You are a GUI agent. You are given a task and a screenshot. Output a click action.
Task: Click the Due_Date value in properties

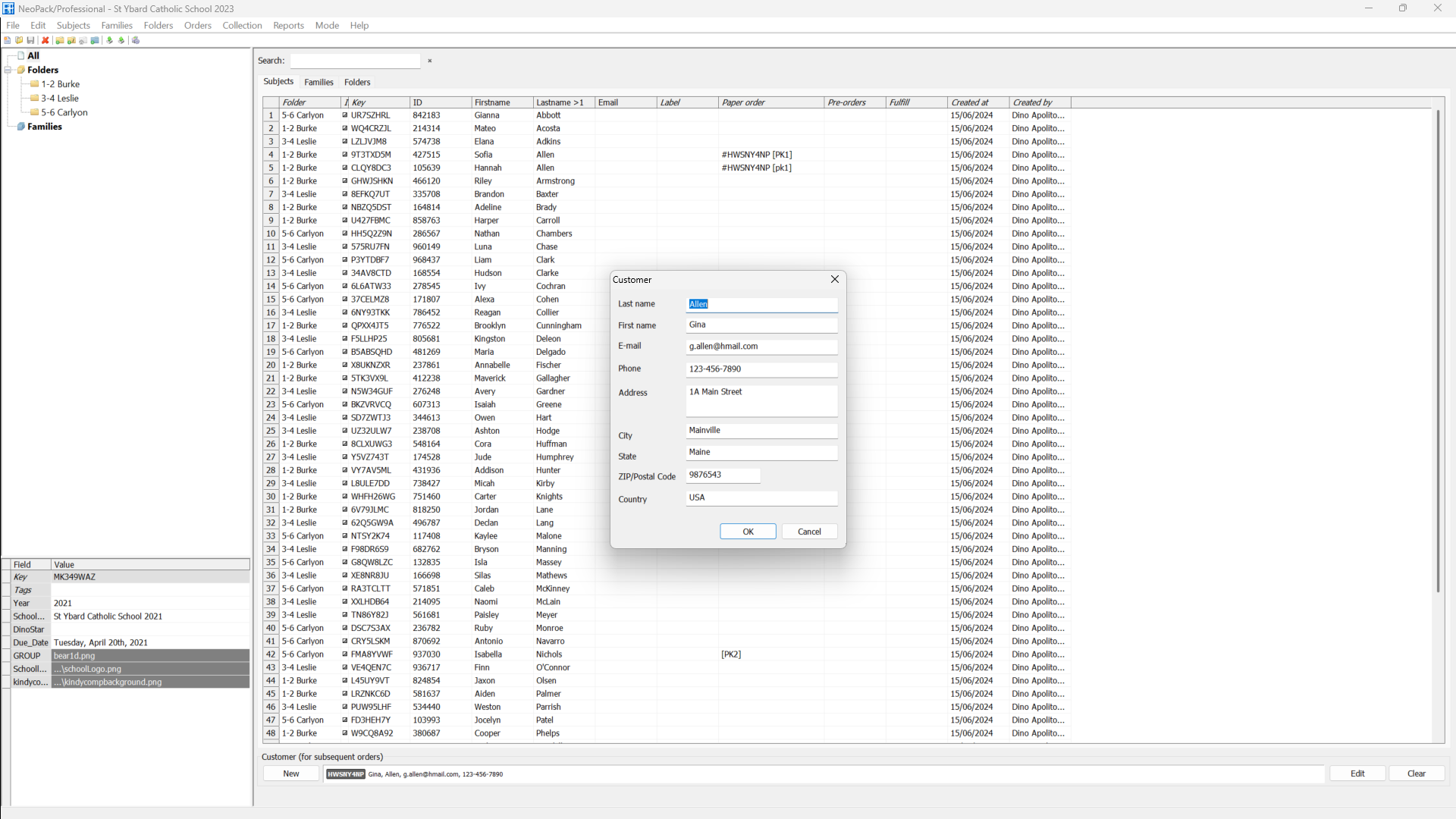click(x=150, y=642)
